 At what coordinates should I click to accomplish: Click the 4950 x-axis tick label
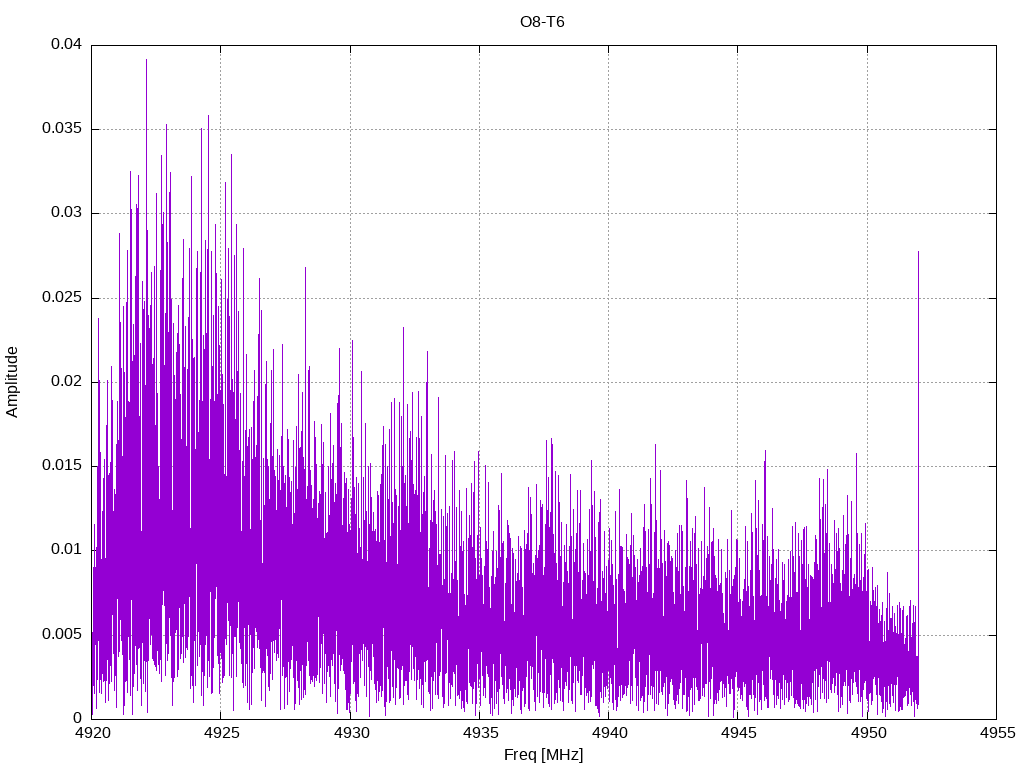coord(867,733)
